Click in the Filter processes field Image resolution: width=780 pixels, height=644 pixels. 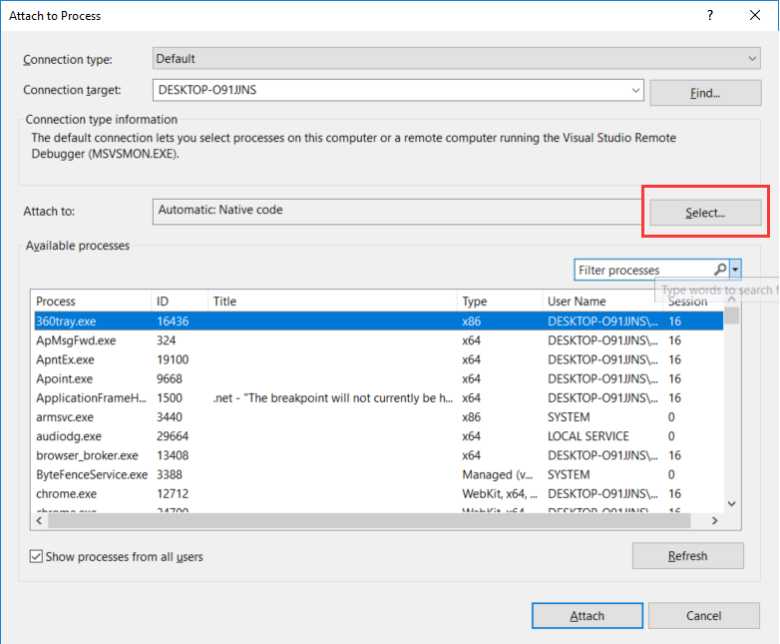point(644,270)
